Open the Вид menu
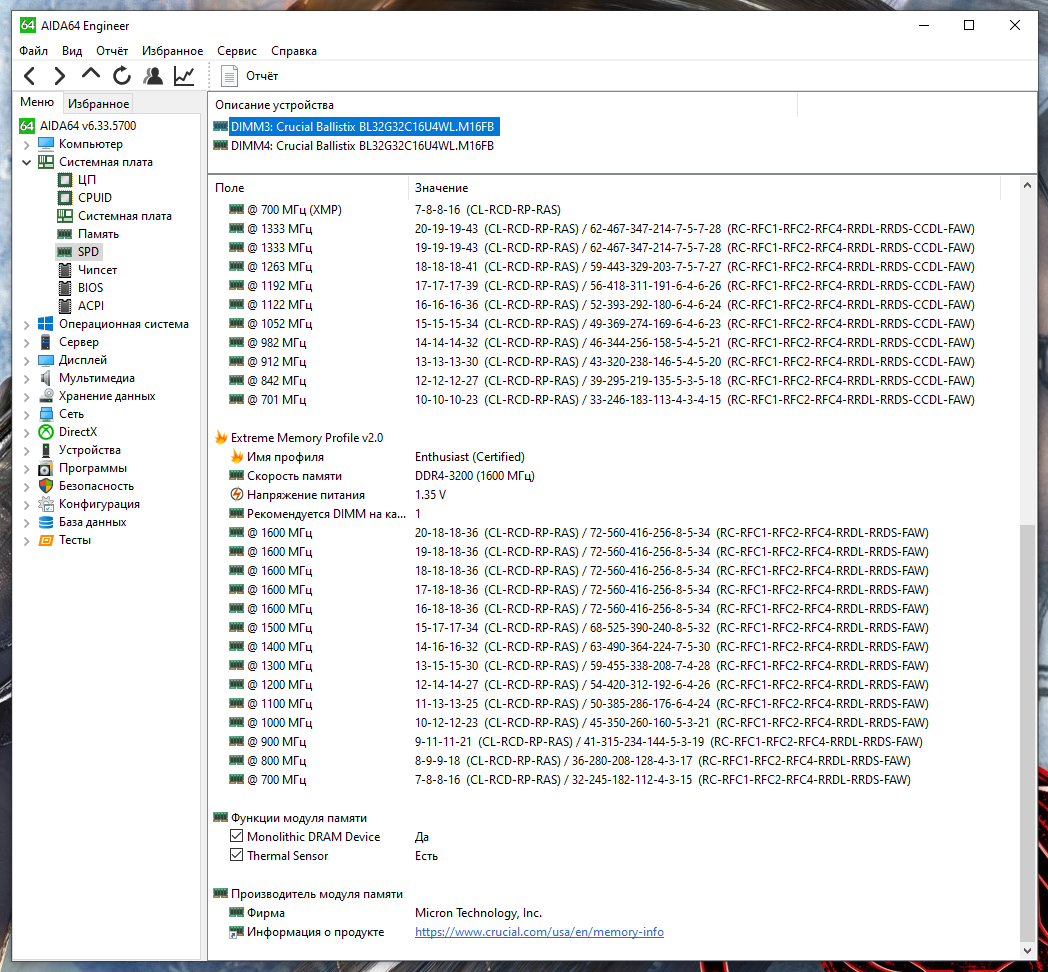This screenshot has height=972, width=1048. [72, 51]
